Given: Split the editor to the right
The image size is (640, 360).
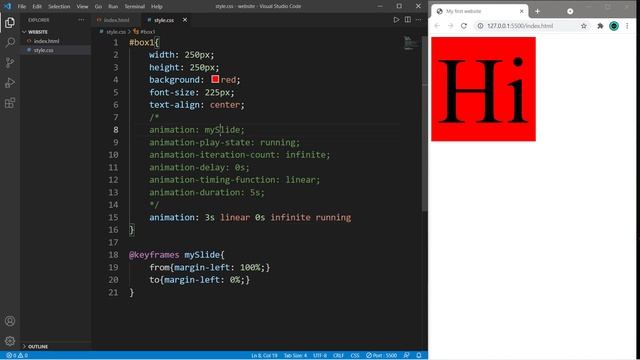Looking at the screenshot, I should [x=407, y=20].
